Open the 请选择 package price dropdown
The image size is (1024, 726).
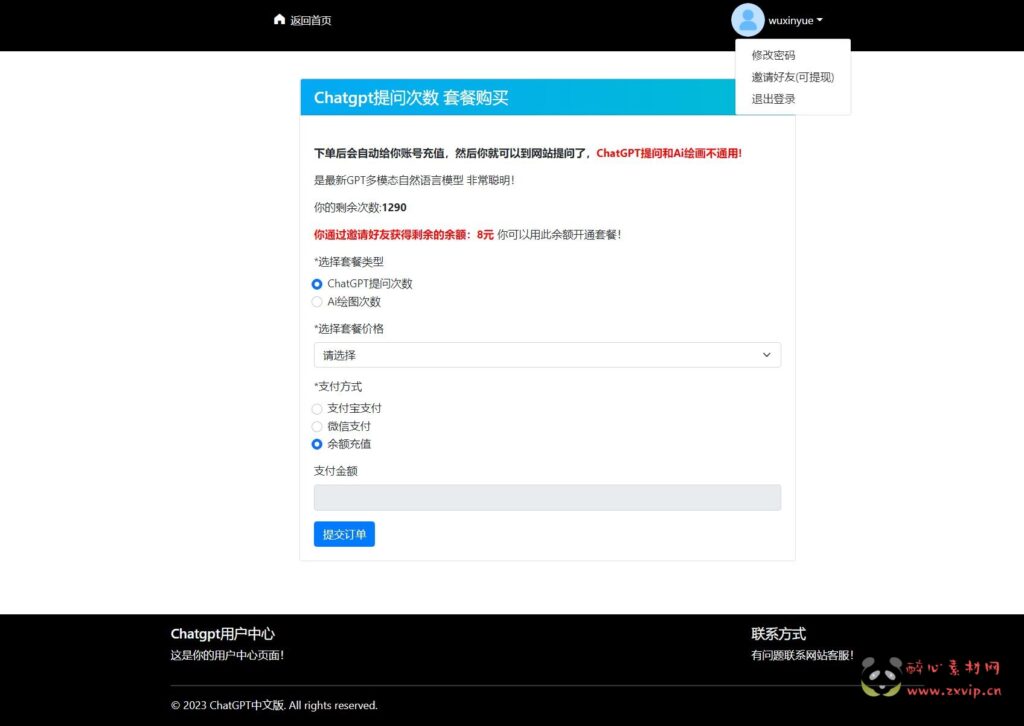[x=547, y=354]
